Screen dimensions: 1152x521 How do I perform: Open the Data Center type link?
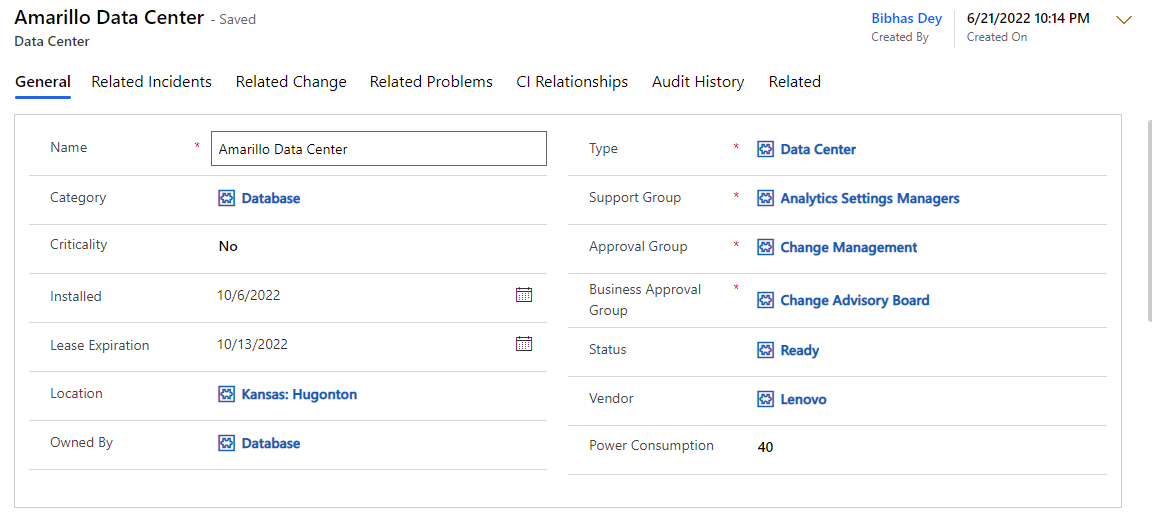(818, 149)
